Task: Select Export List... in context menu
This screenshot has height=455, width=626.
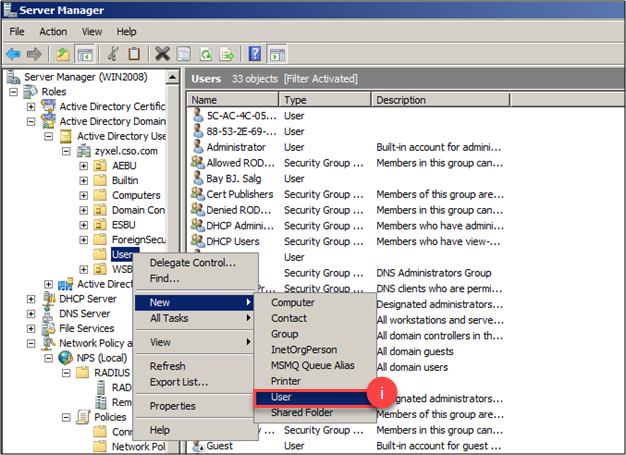Action: (195, 382)
